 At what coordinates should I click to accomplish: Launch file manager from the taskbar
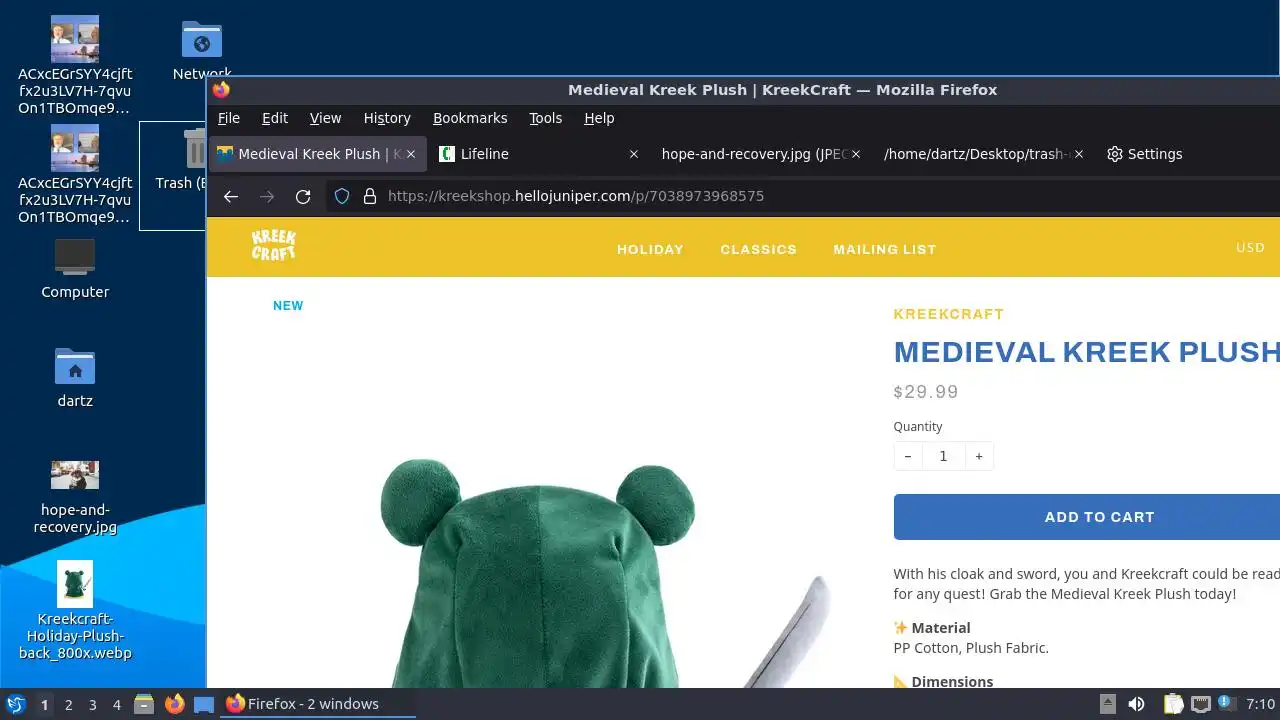[x=143, y=704]
